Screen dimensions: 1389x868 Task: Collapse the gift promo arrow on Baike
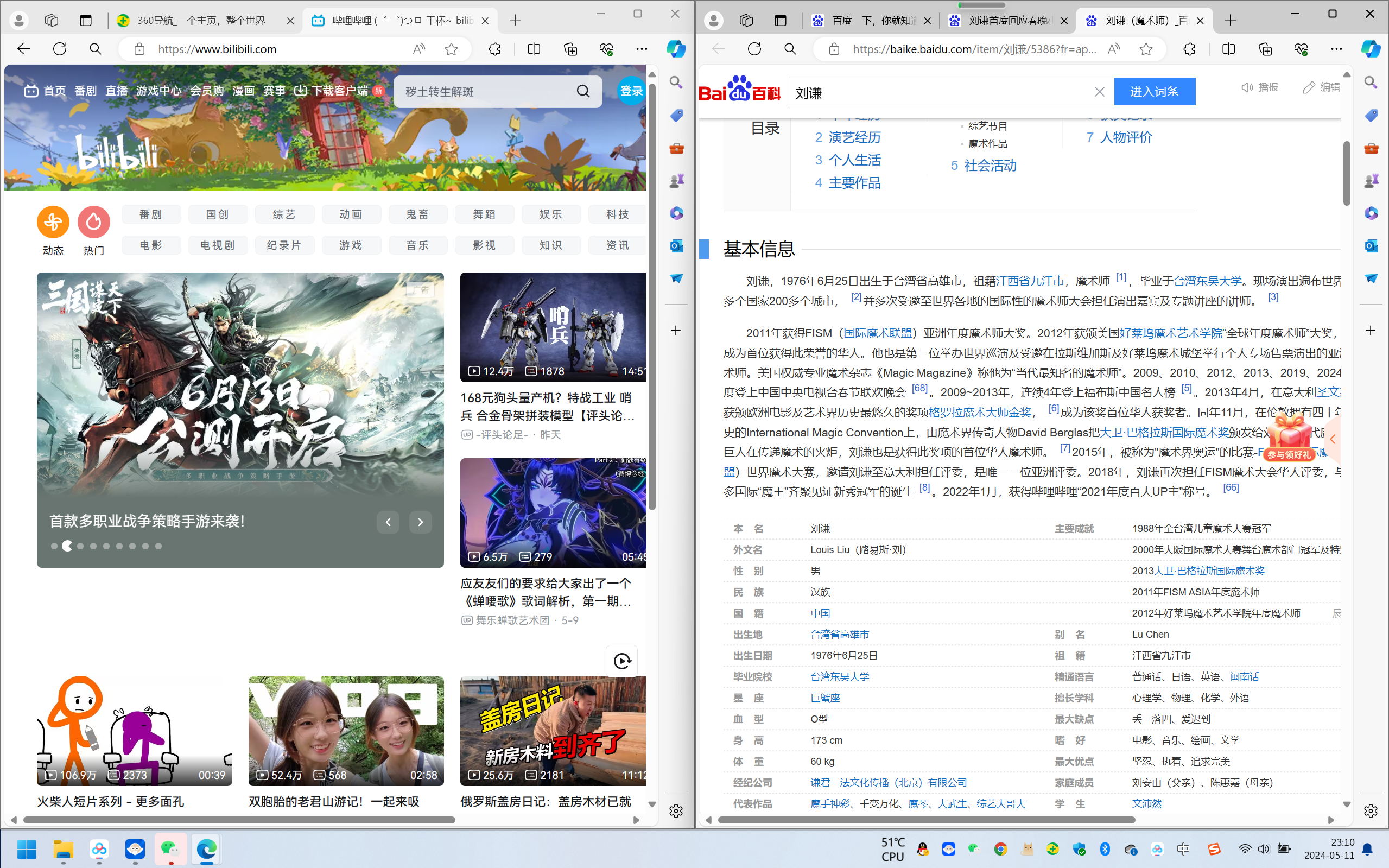(1333, 440)
